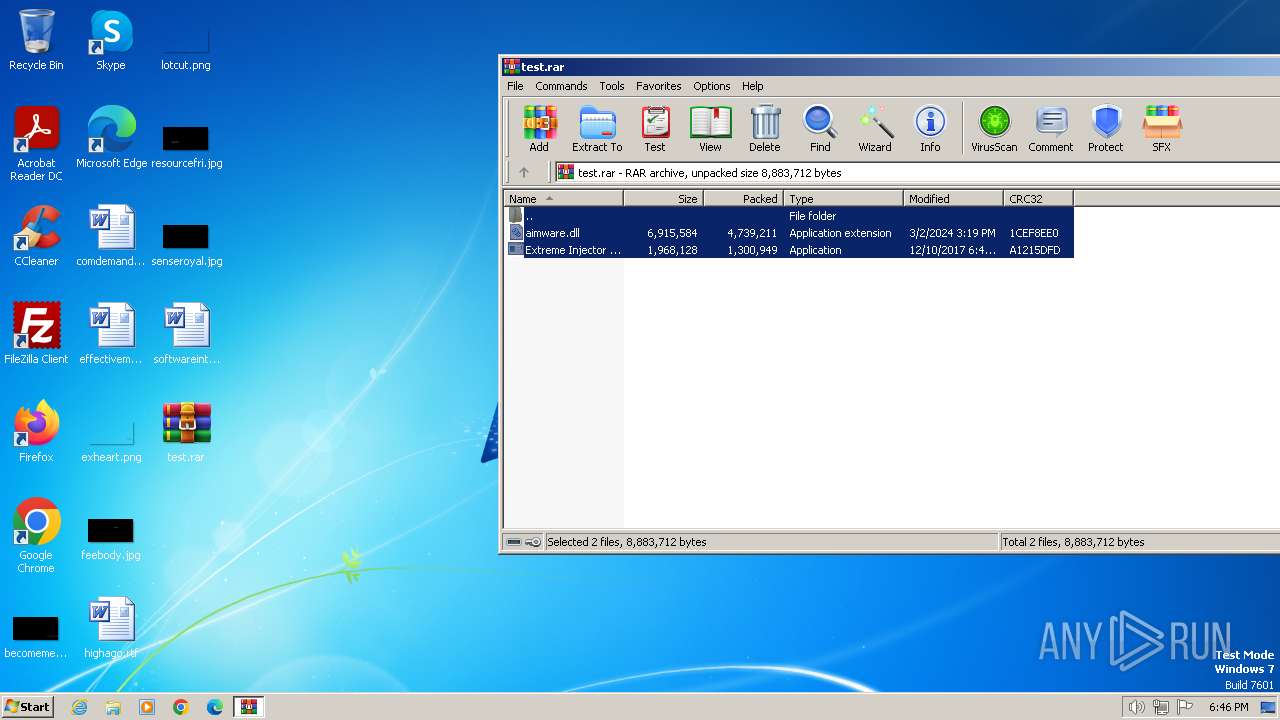Run VirusScan on the archive
This screenshot has width=1280, height=720.
pos(994,129)
